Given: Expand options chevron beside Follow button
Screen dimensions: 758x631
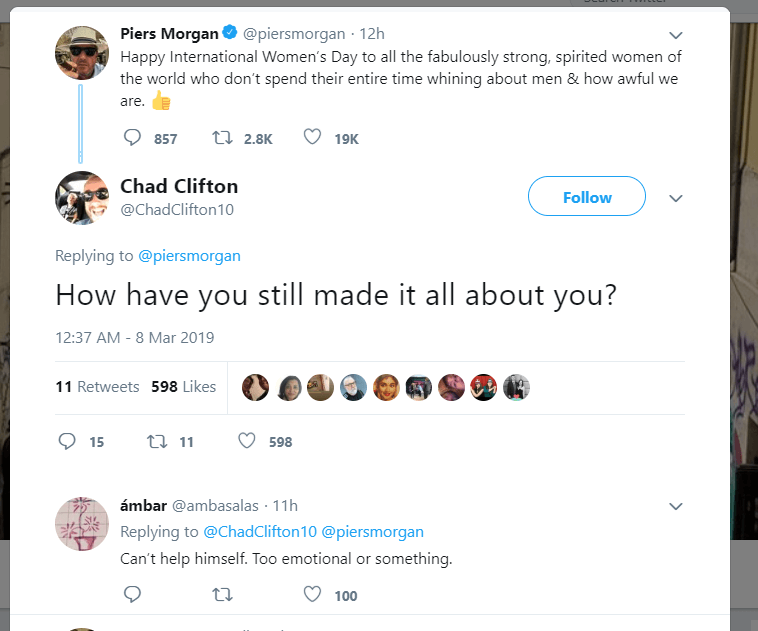Looking at the screenshot, I should [x=676, y=197].
